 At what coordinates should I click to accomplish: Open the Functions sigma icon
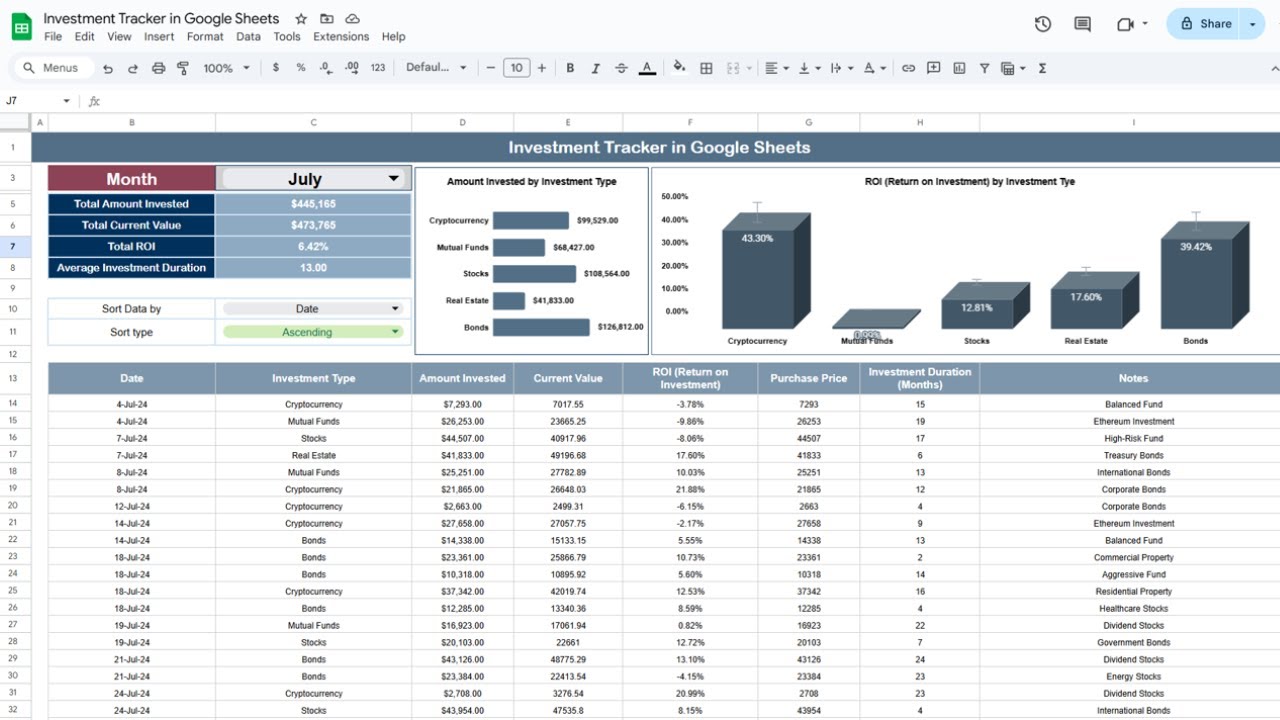(1043, 68)
